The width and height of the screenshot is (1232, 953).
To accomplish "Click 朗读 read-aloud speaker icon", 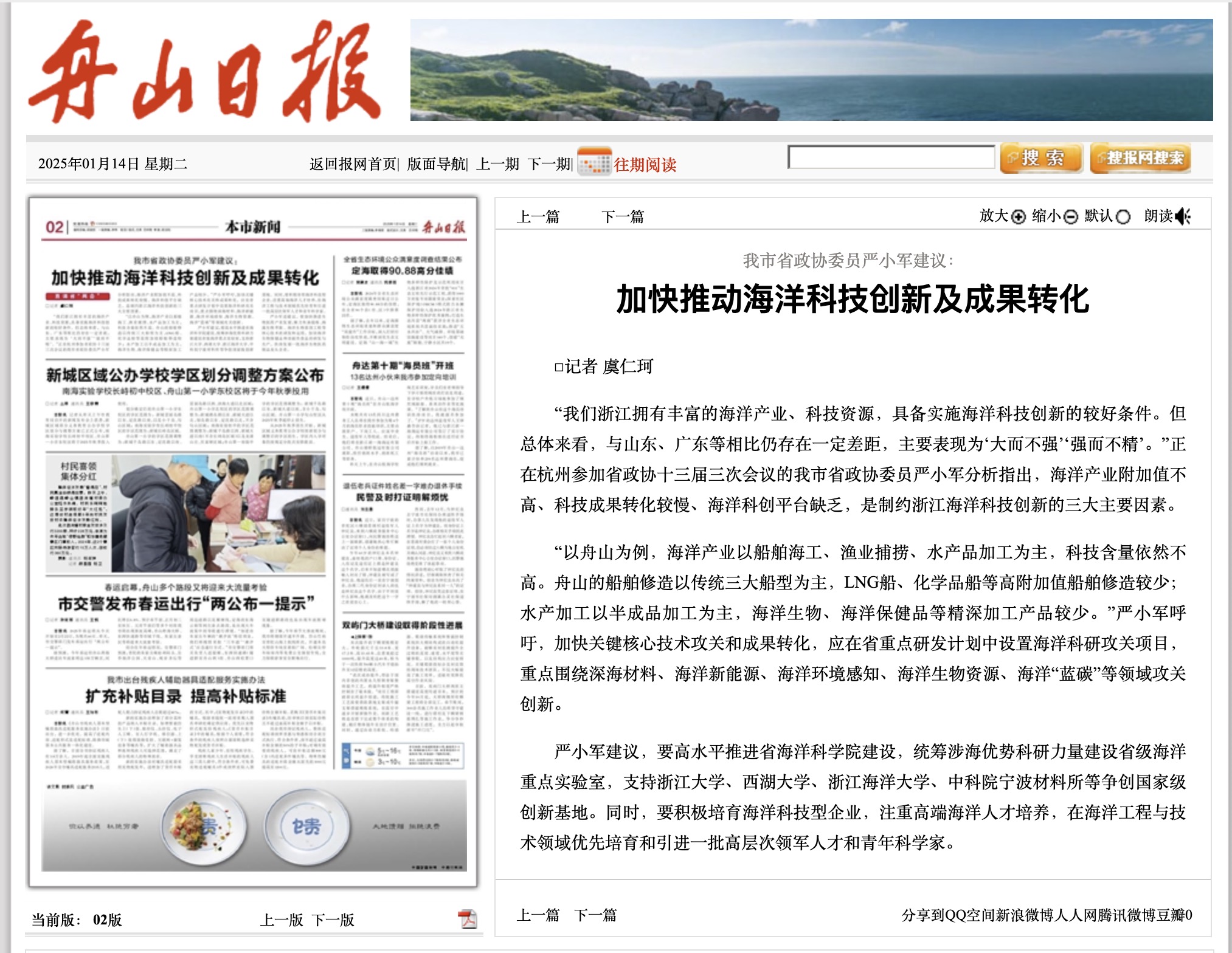I will 1183,216.
